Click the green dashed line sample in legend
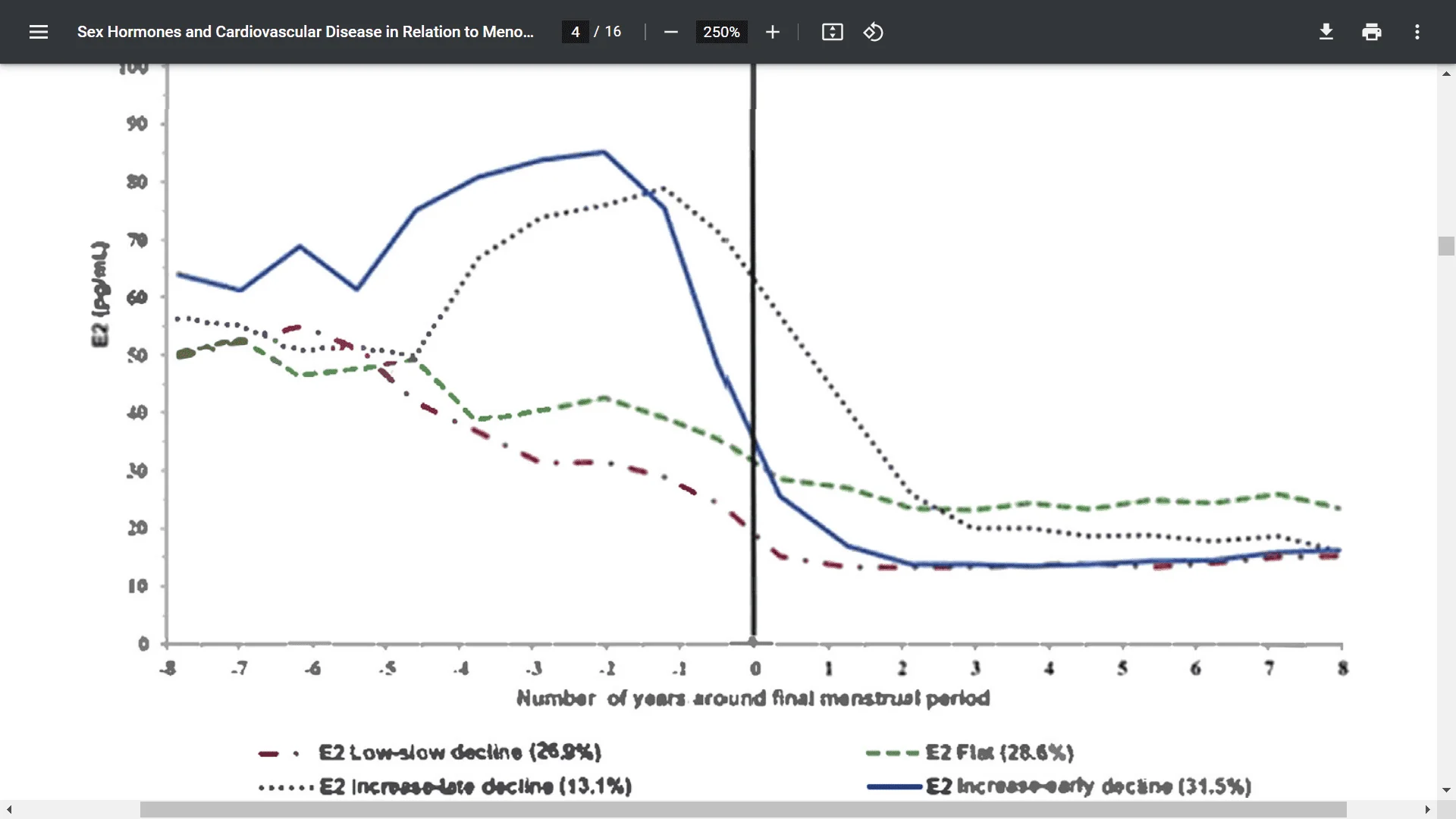Image resolution: width=1456 pixels, height=819 pixels. pos(893,753)
